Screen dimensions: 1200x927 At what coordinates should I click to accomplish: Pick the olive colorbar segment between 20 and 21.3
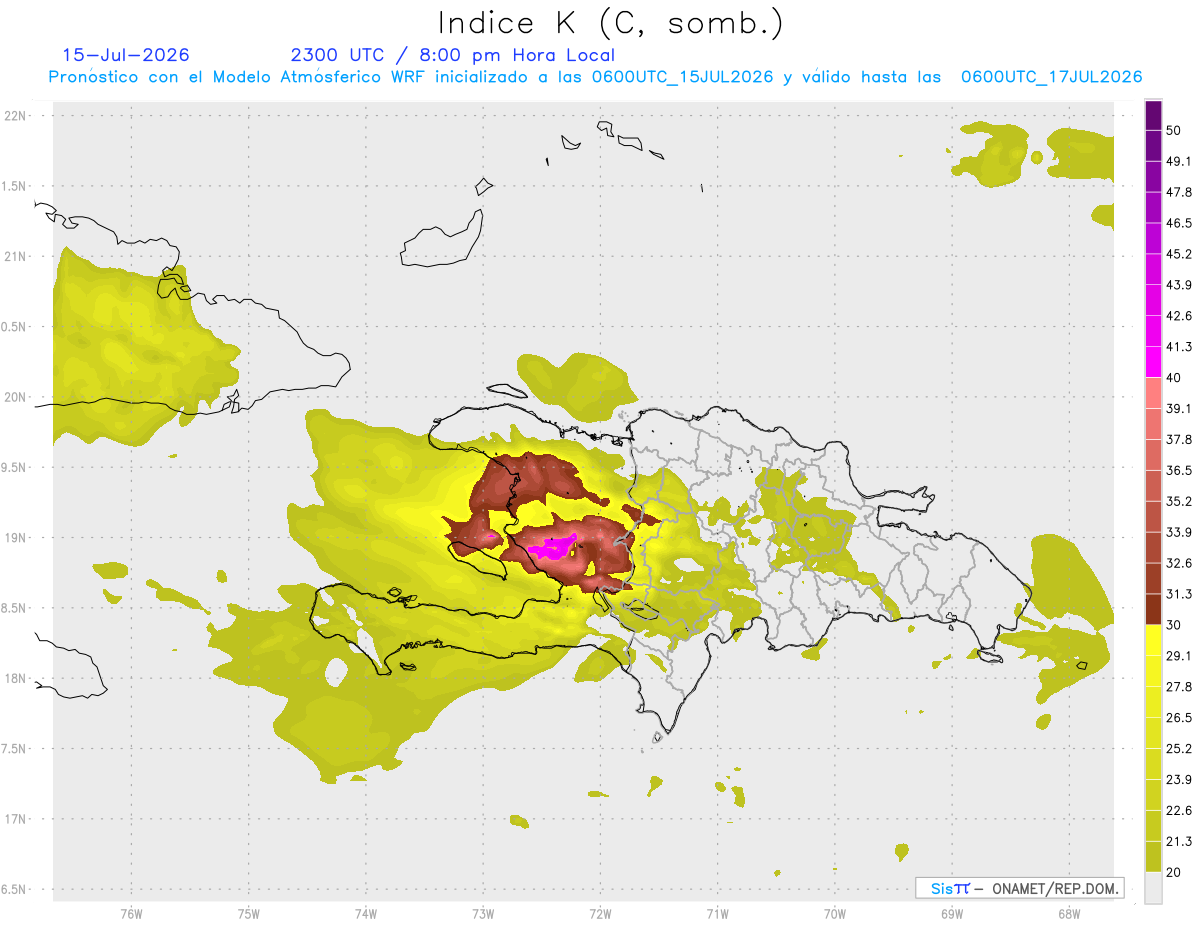pyautogui.click(x=1153, y=856)
